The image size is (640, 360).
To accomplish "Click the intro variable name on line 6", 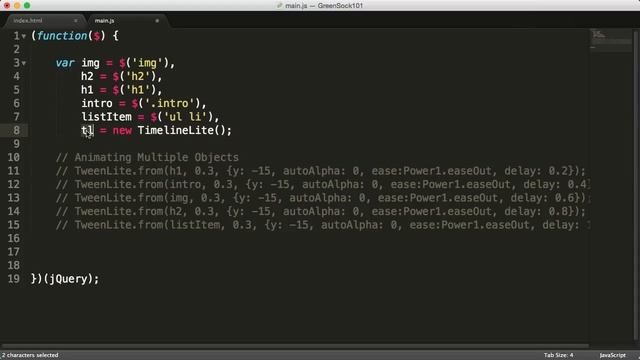I will coord(97,103).
